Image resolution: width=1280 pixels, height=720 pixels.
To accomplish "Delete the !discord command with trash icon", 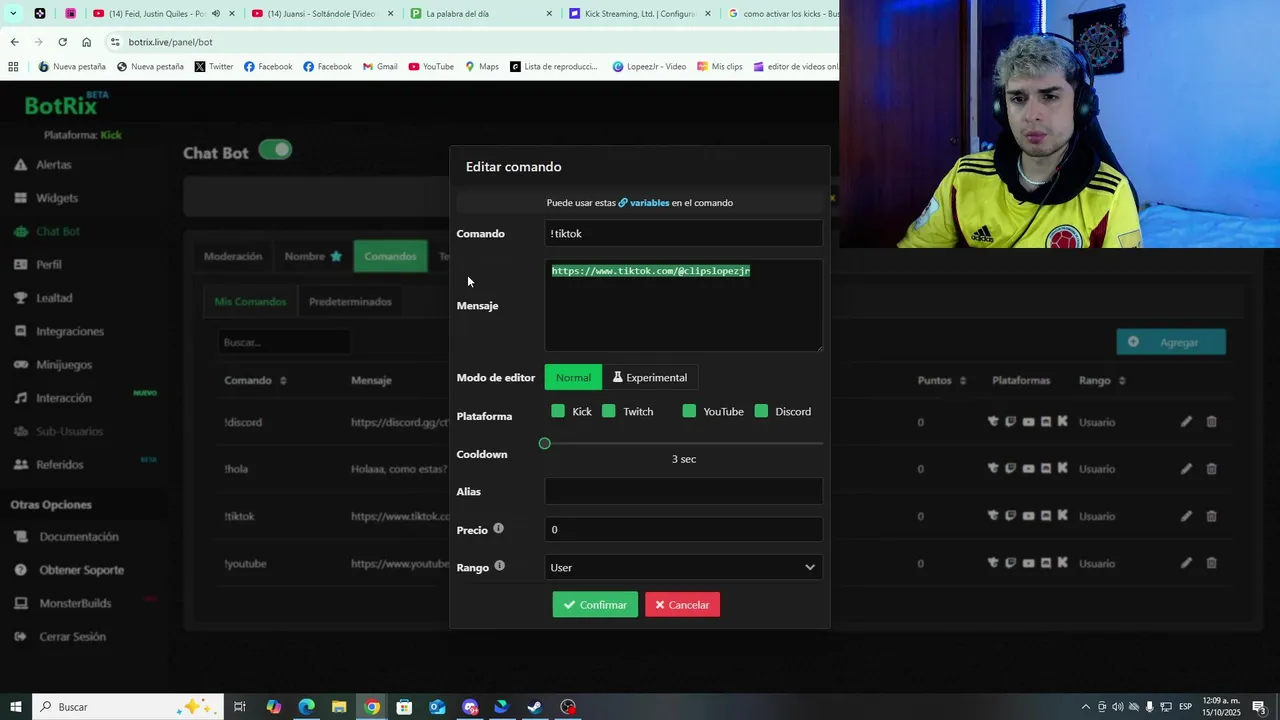I will coord(1211,422).
